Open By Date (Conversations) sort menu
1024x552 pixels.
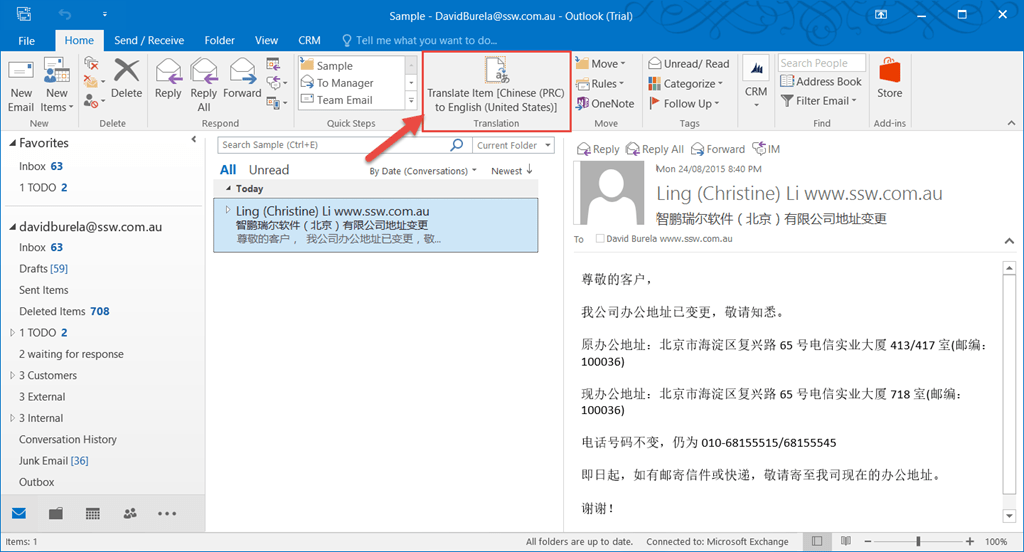tap(423, 171)
